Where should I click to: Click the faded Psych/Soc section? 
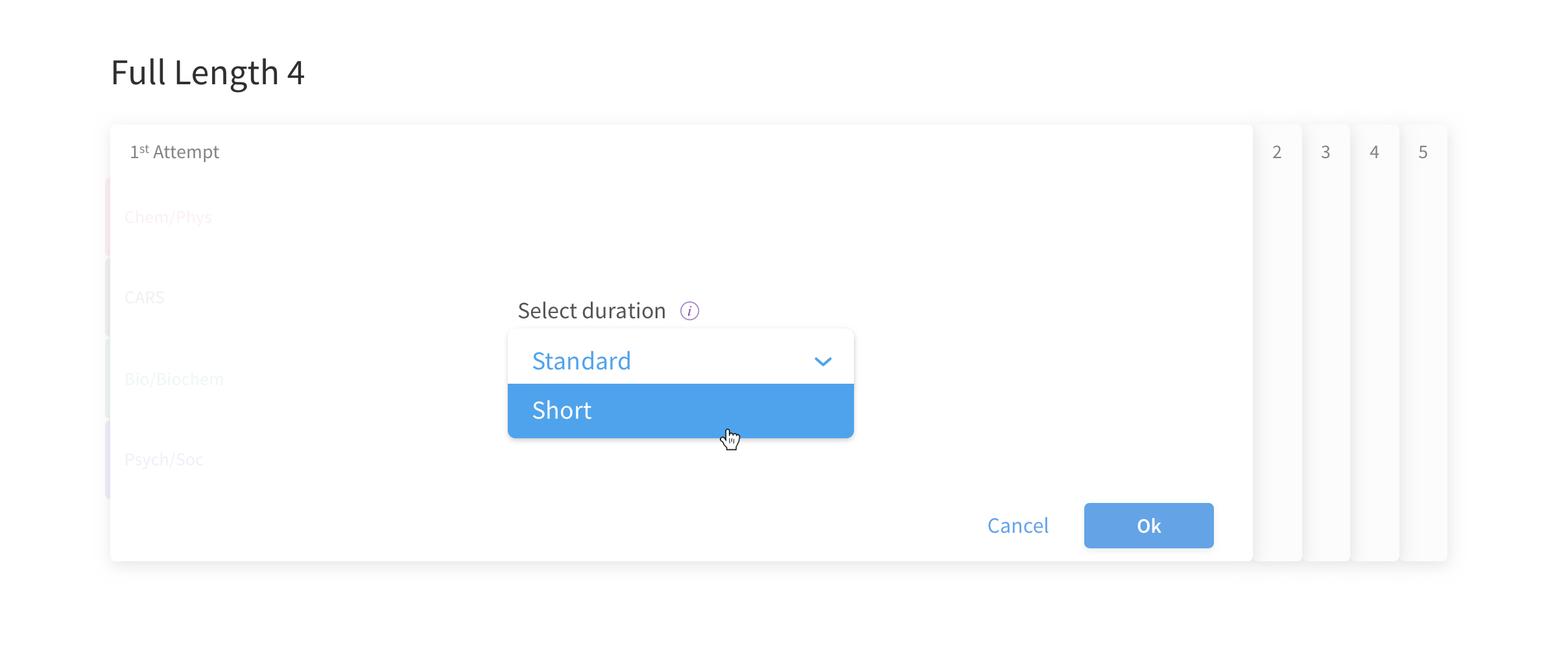[163, 460]
